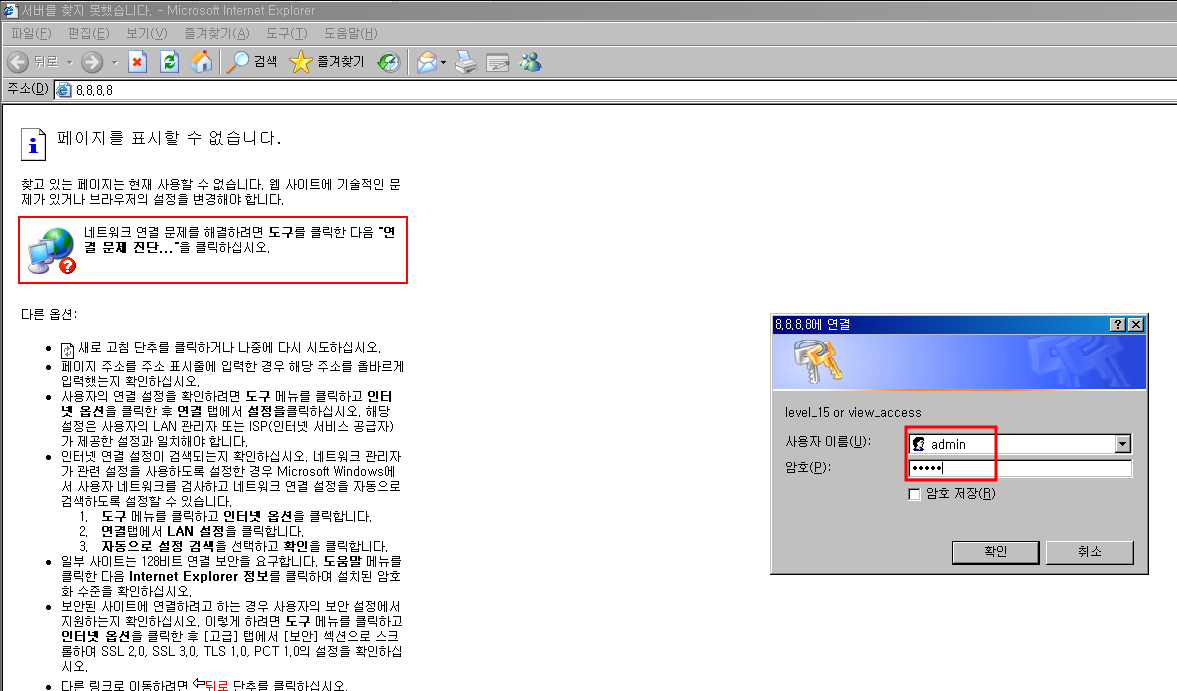Screen dimensions: 1177x691
Task: Click the address bar showing 8.8.8.8
Action: point(616,90)
